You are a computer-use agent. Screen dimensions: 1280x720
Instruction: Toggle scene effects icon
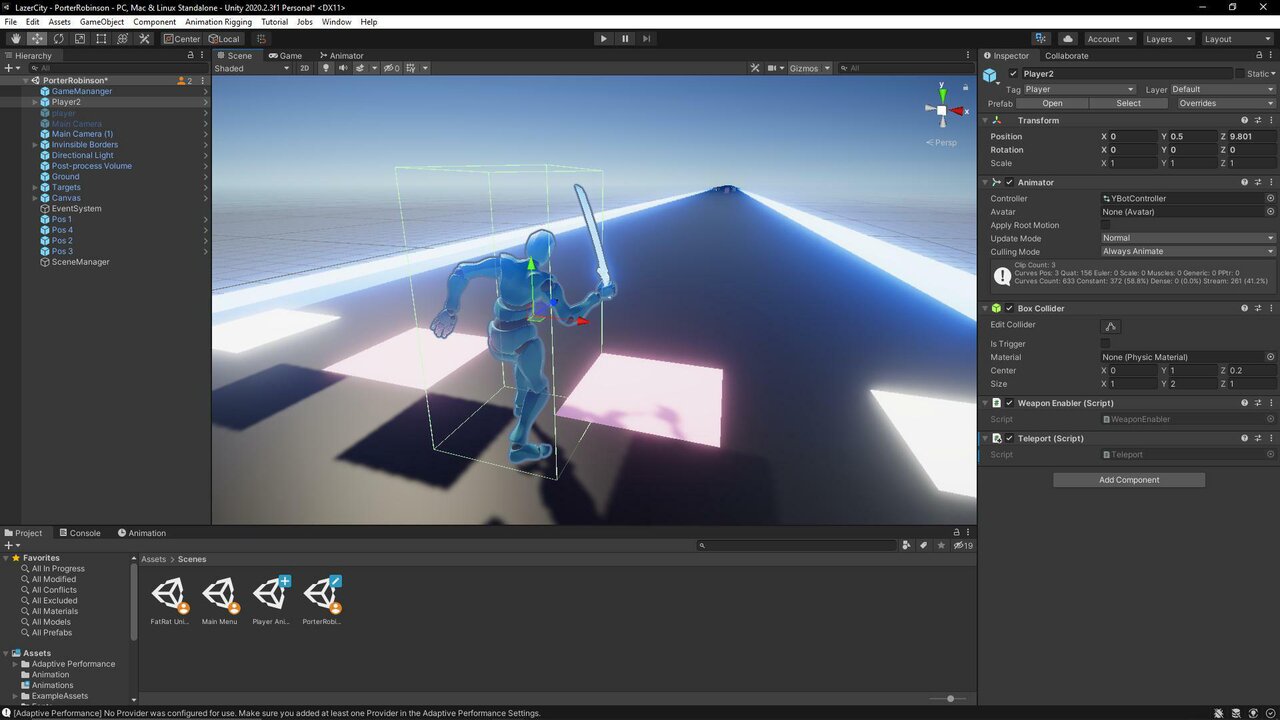pos(361,68)
